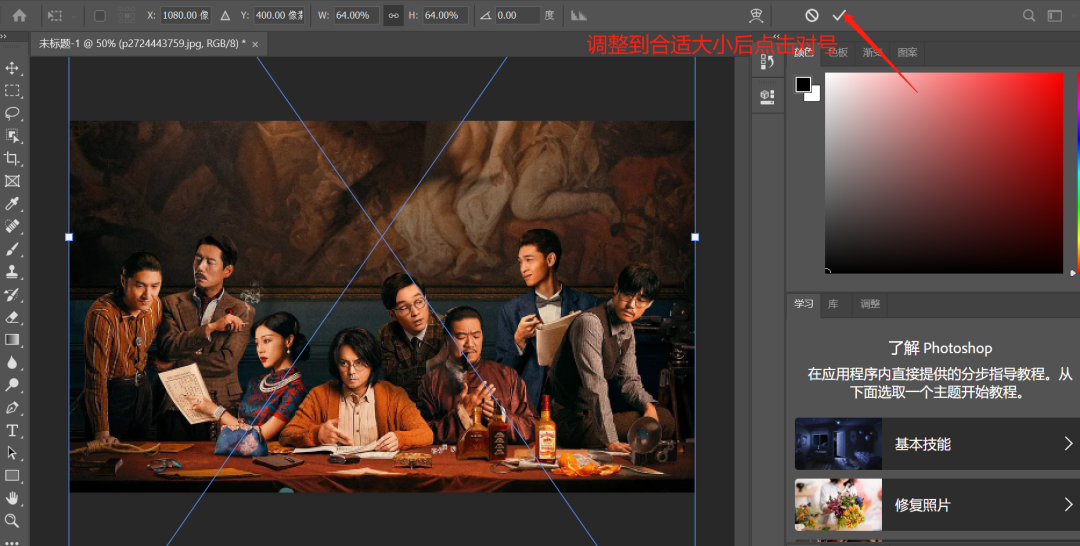This screenshot has height=546, width=1080.
Task: Select the Eyedropper tool
Action: (13, 204)
